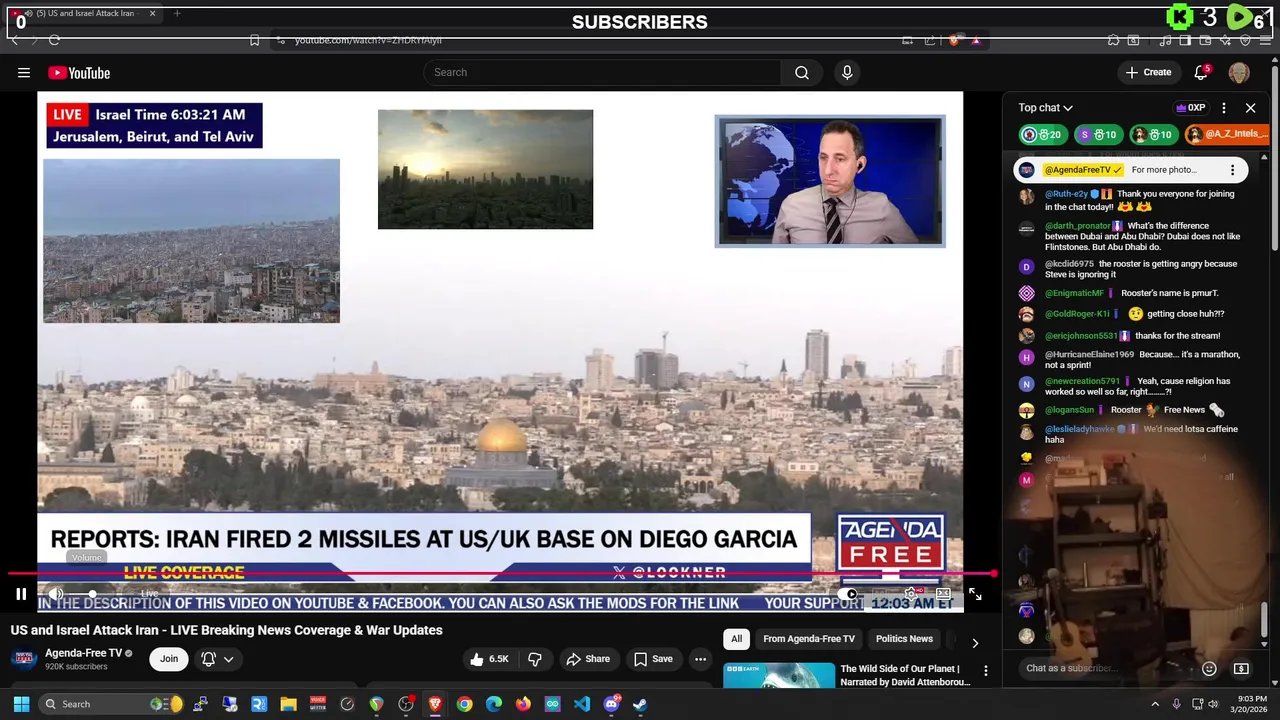Focus the YouTube search field
Image resolution: width=1280 pixels, height=720 pixels.
tap(603, 72)
